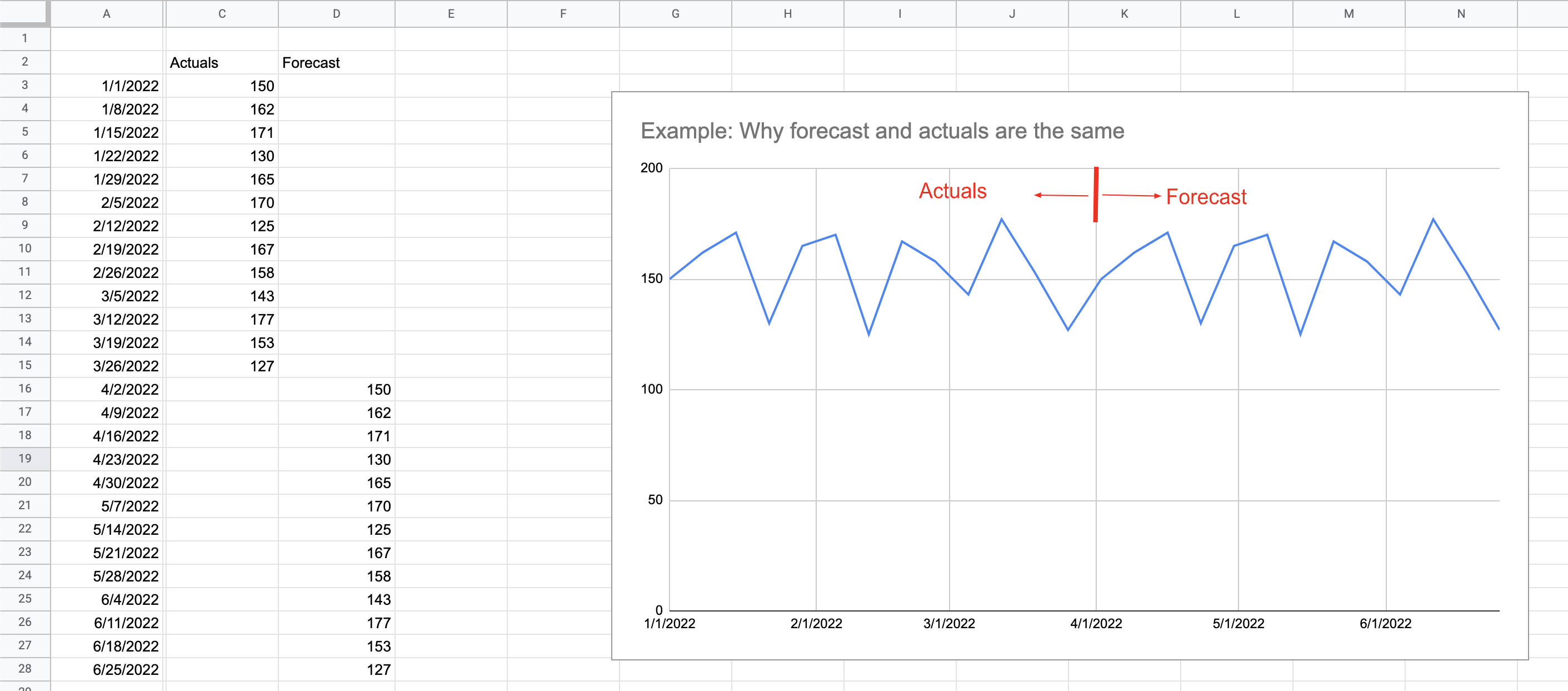Select the entire column D header
The height and width of the screenshot is (691, 1568).
click(337, 13)
